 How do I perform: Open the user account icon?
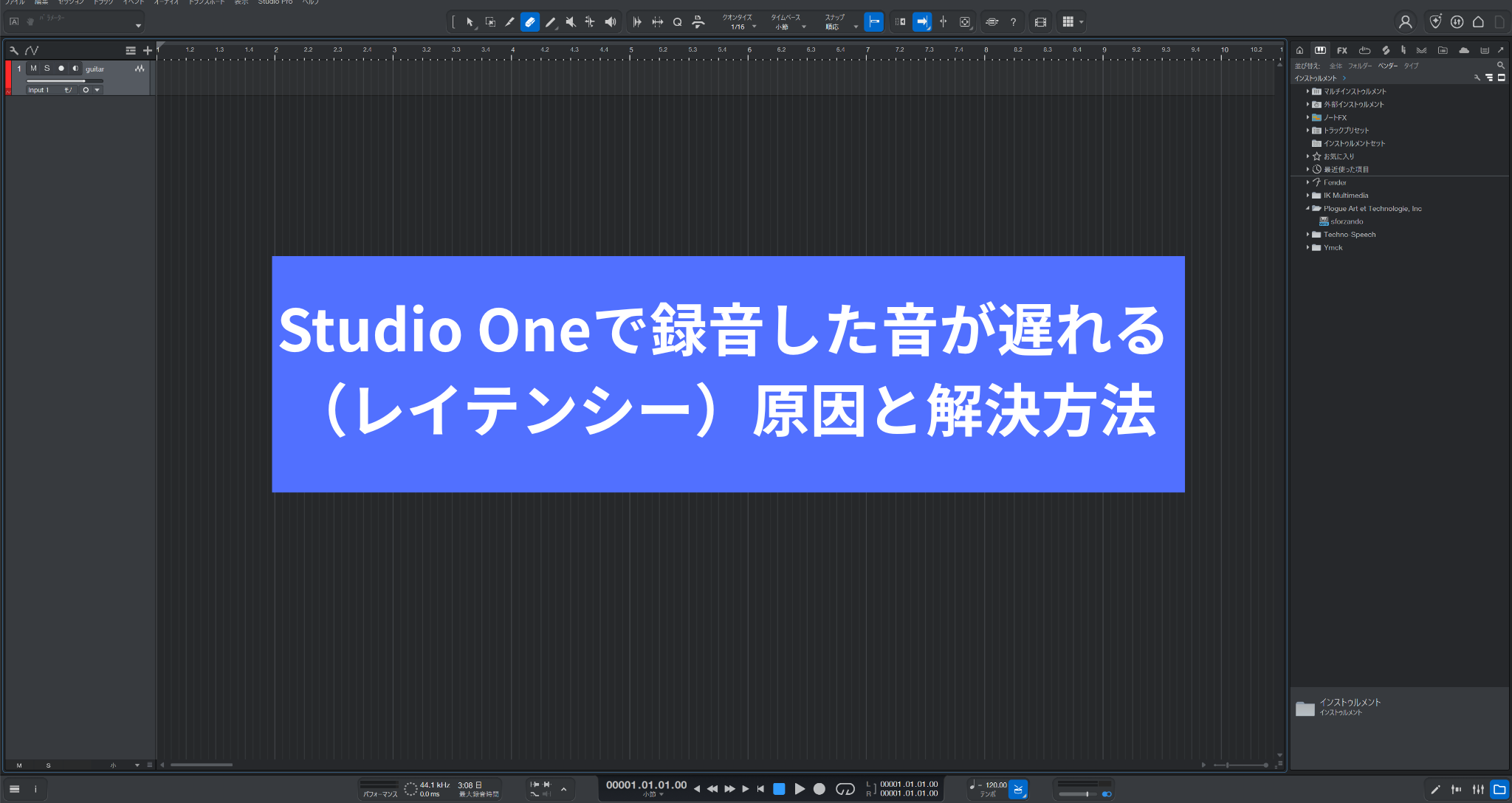coord(1405,22)
